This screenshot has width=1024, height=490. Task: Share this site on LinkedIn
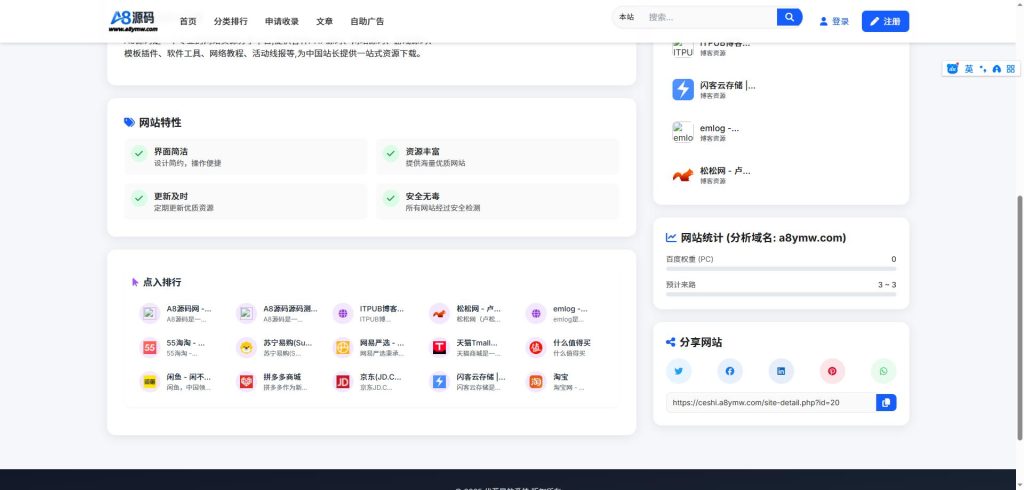(x=781, y=371)
